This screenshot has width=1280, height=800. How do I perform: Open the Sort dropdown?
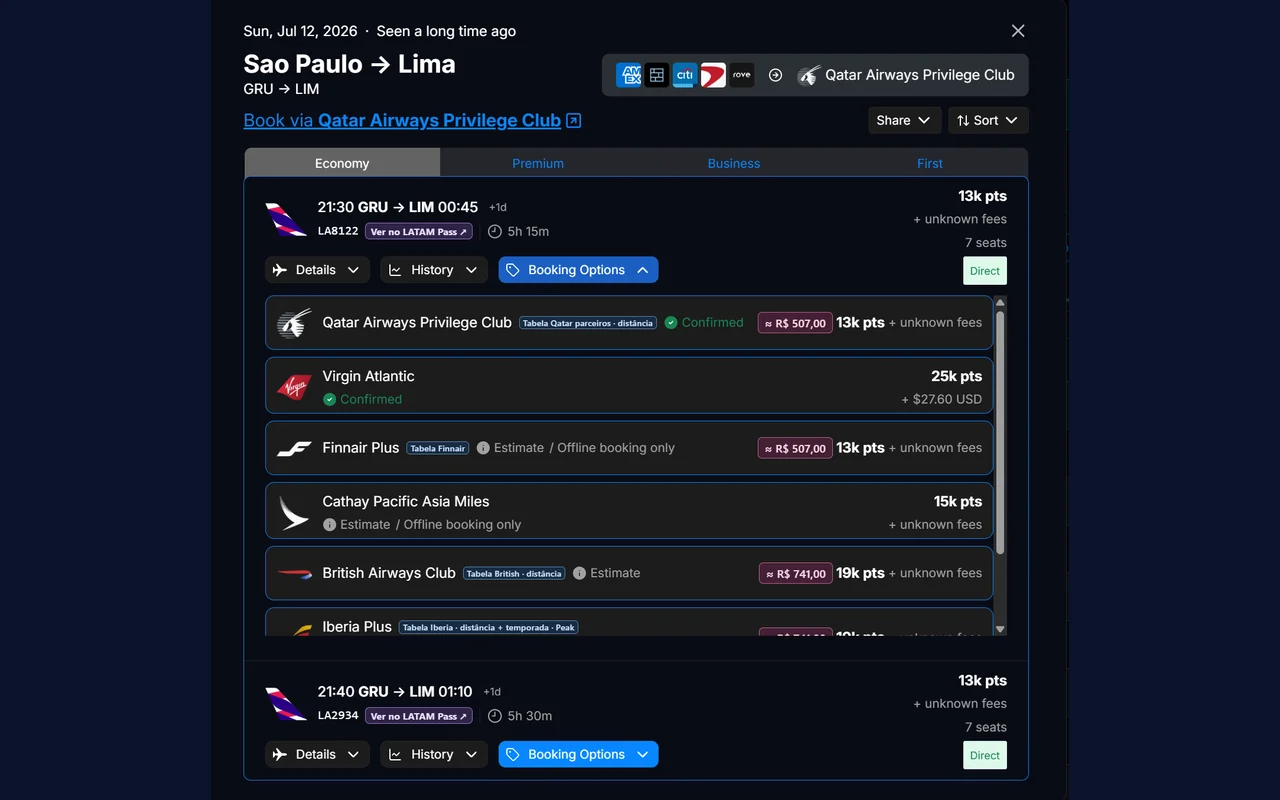point(988,120)
